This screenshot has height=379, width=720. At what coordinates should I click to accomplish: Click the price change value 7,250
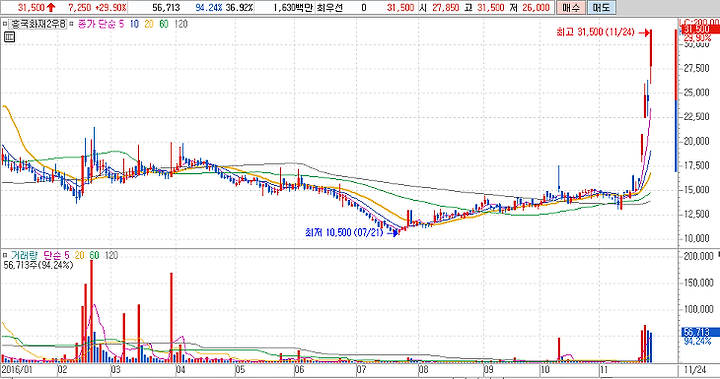pyautogui.click(x=79, y=7)
